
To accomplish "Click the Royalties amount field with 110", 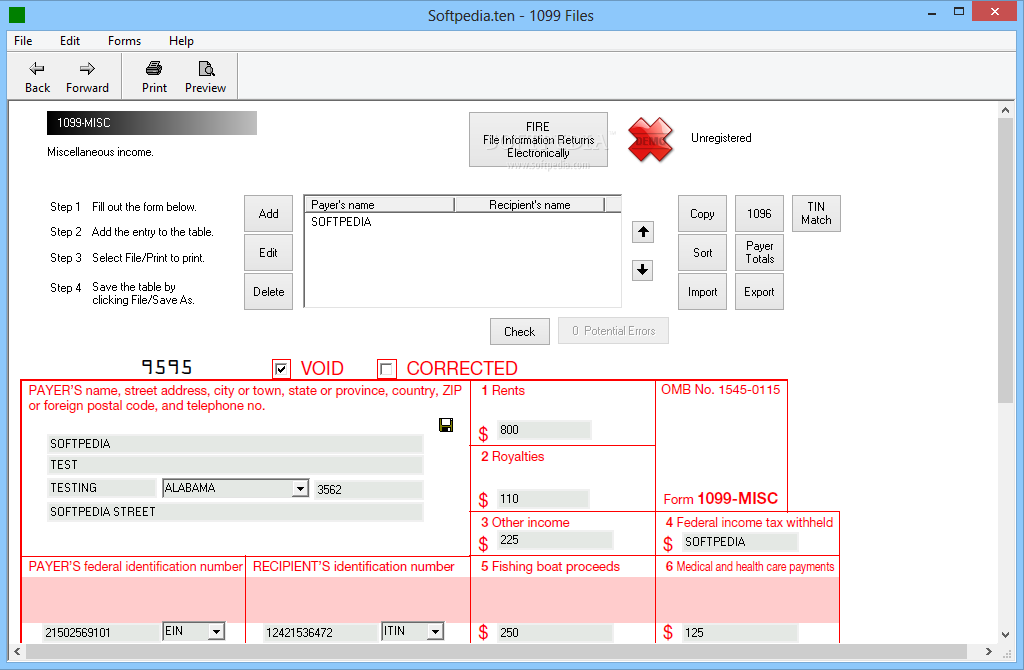I will pos(543,499).
